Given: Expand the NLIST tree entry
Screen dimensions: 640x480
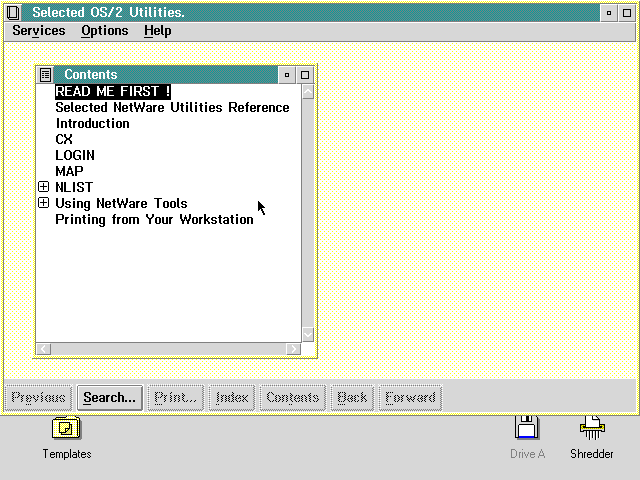Looking at the screenshot, I should (x=43, y=187).
